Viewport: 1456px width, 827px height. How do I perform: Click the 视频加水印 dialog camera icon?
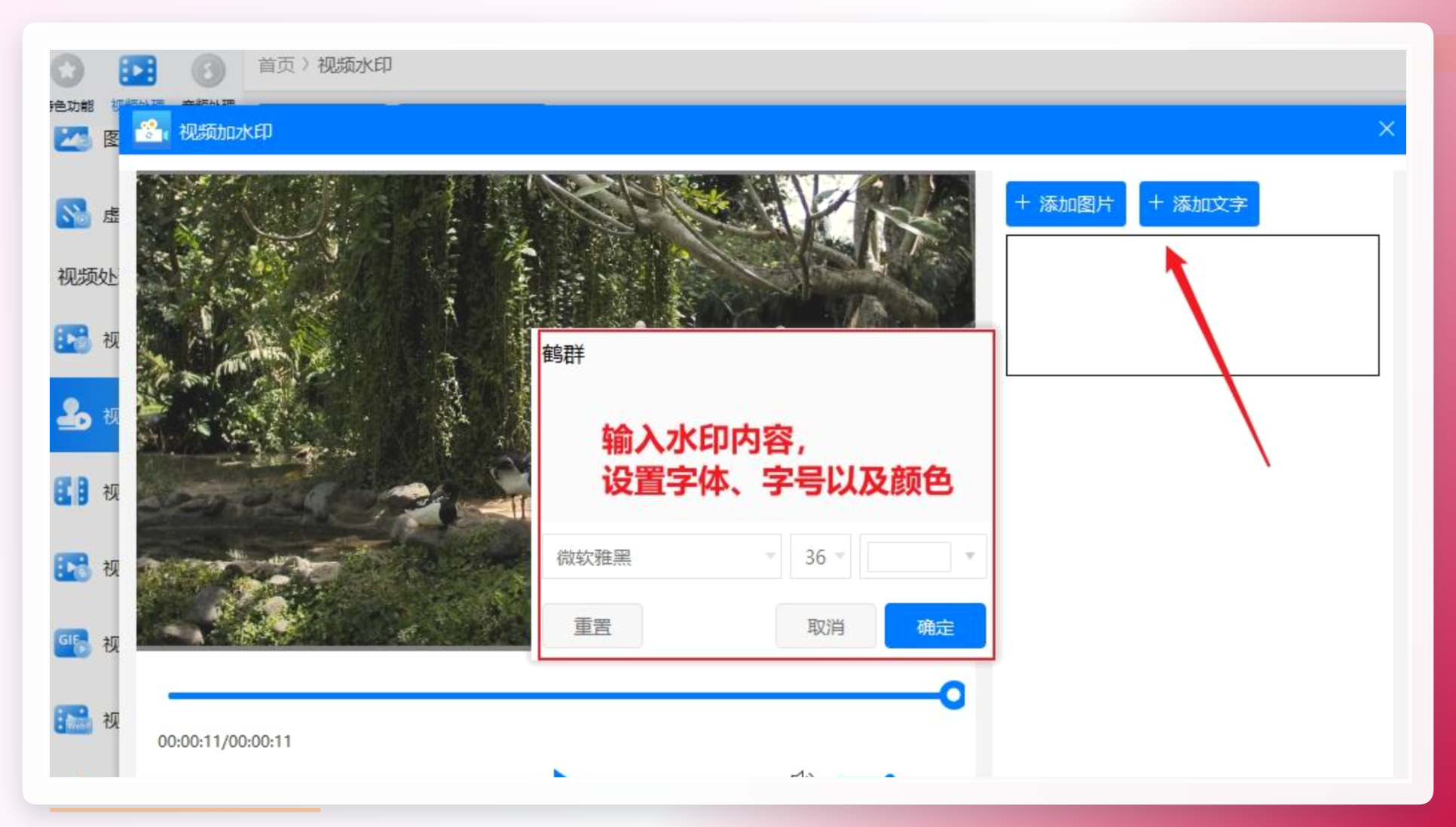tap(151, 130)
